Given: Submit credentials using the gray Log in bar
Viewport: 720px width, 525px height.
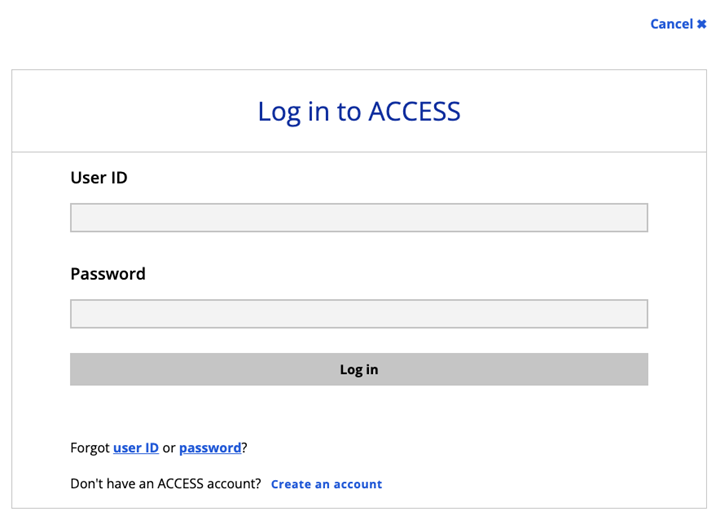Looking at the screenshot, I should pyautogui.click(x=359, y=369).
